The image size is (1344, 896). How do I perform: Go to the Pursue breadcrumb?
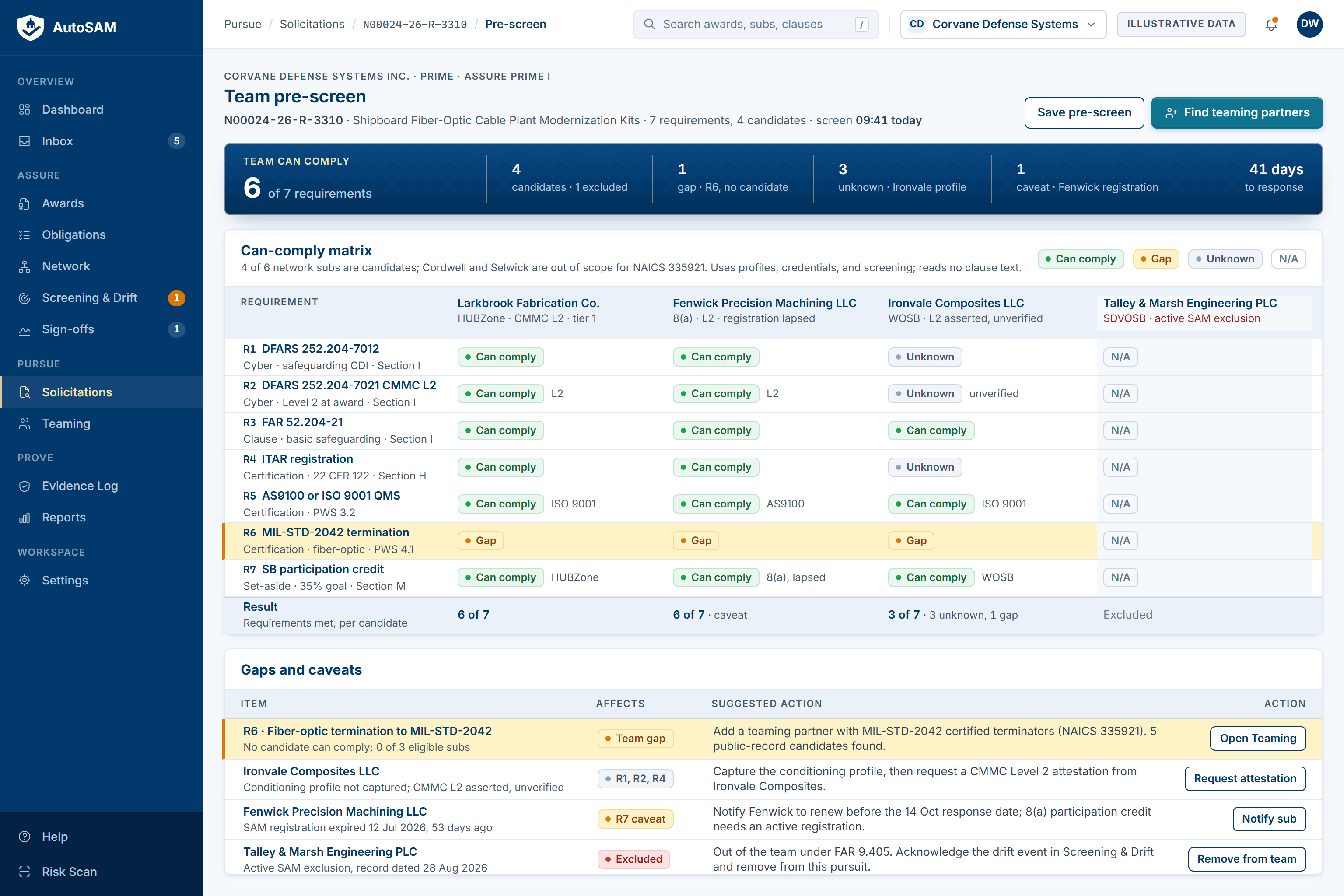(242, 24)
